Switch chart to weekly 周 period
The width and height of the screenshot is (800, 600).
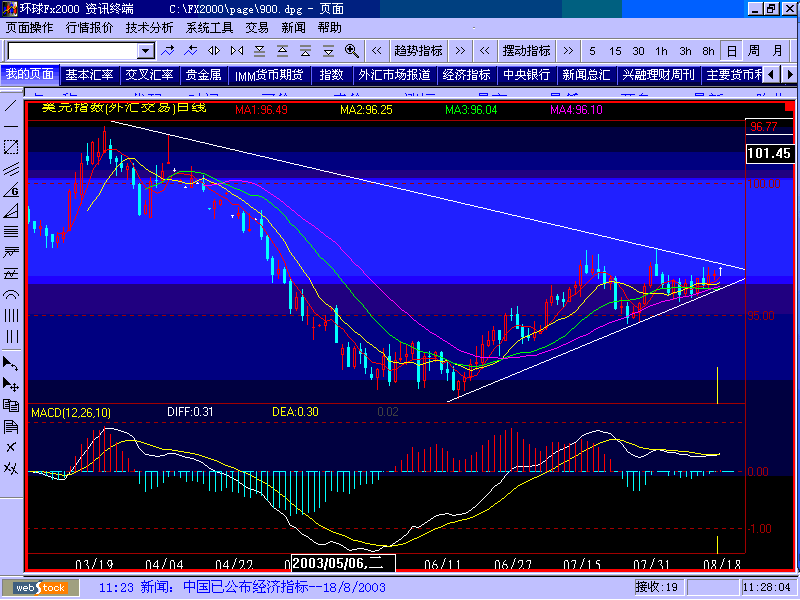754,51
